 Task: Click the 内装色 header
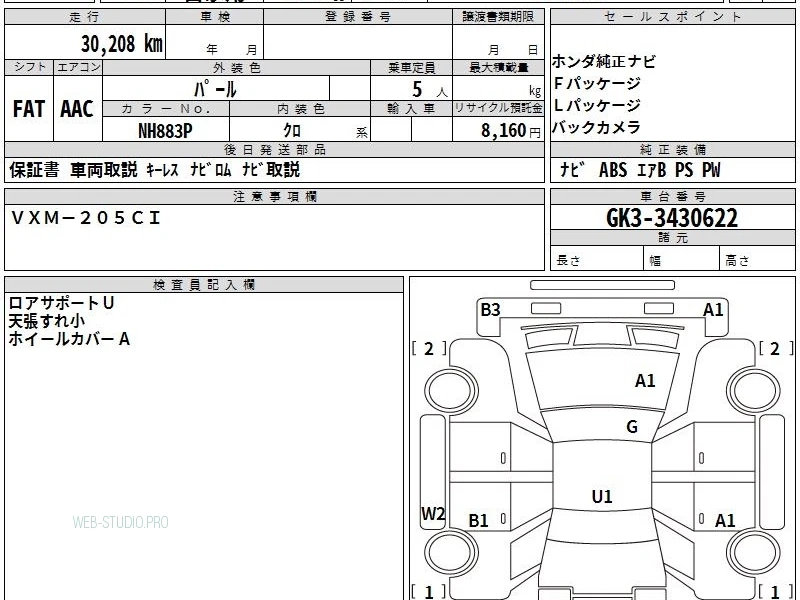[300, 109]
